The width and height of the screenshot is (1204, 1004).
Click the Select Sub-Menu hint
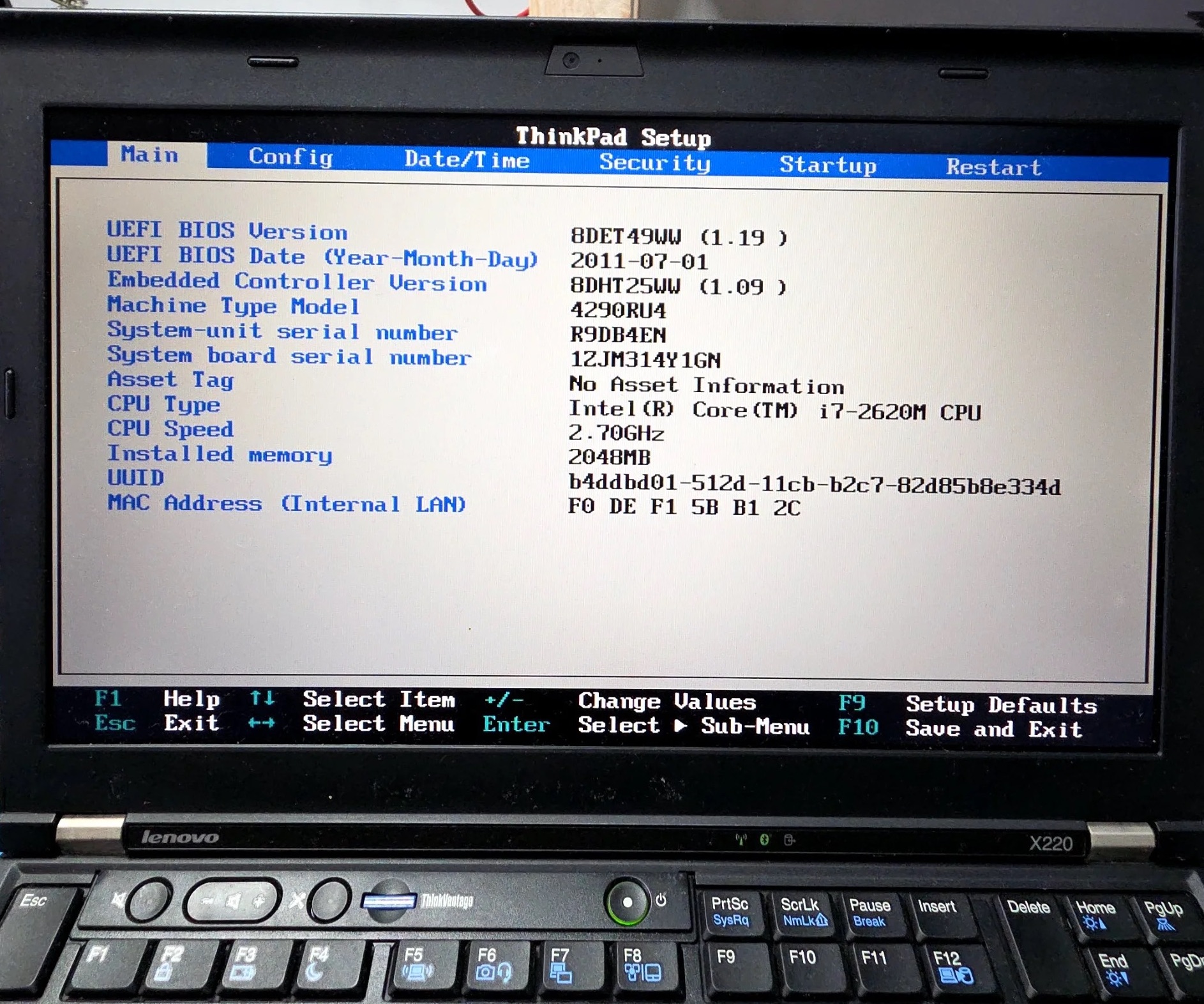tap(694, 726)
